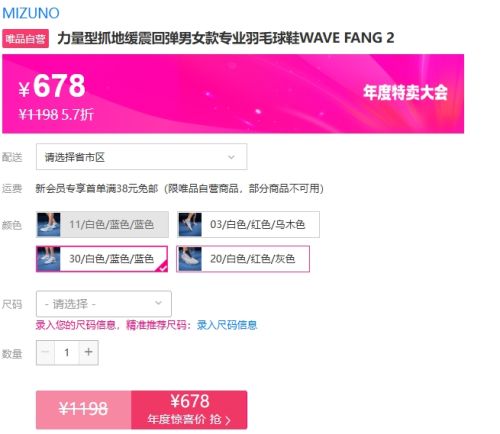The height and width of the screenshot is (434, 500).
Task: Click the 年度特卖大会 banner text
Action: (405, 92)
